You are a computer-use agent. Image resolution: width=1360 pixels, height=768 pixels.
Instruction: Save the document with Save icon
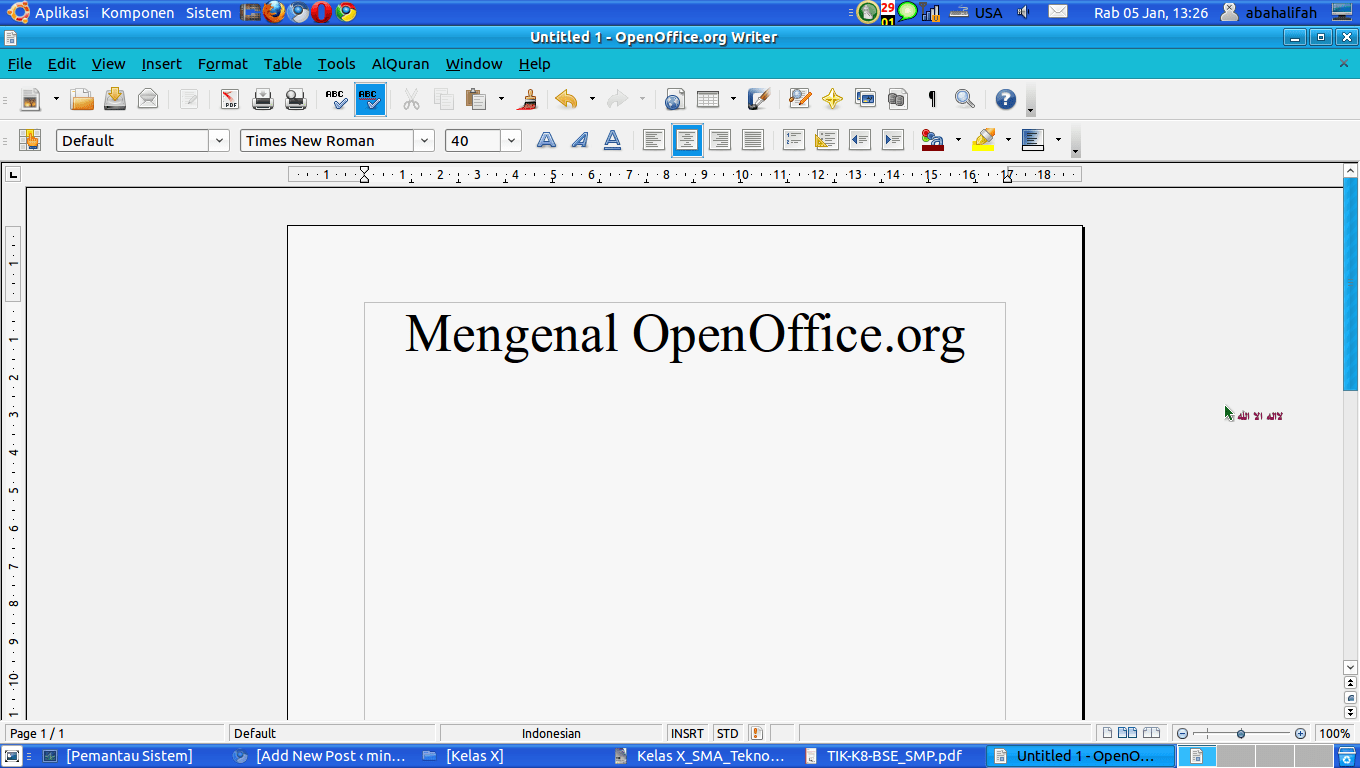coord(115,99)
